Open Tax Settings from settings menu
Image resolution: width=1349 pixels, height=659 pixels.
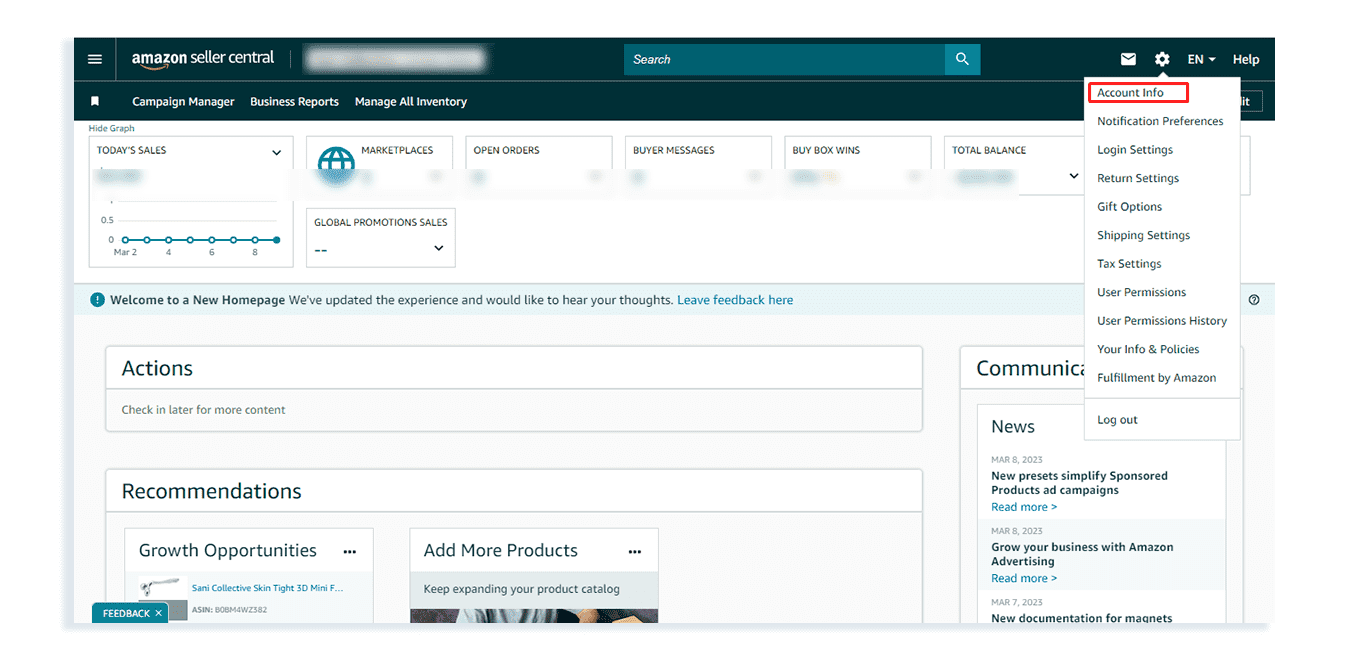click(1129, 263)
